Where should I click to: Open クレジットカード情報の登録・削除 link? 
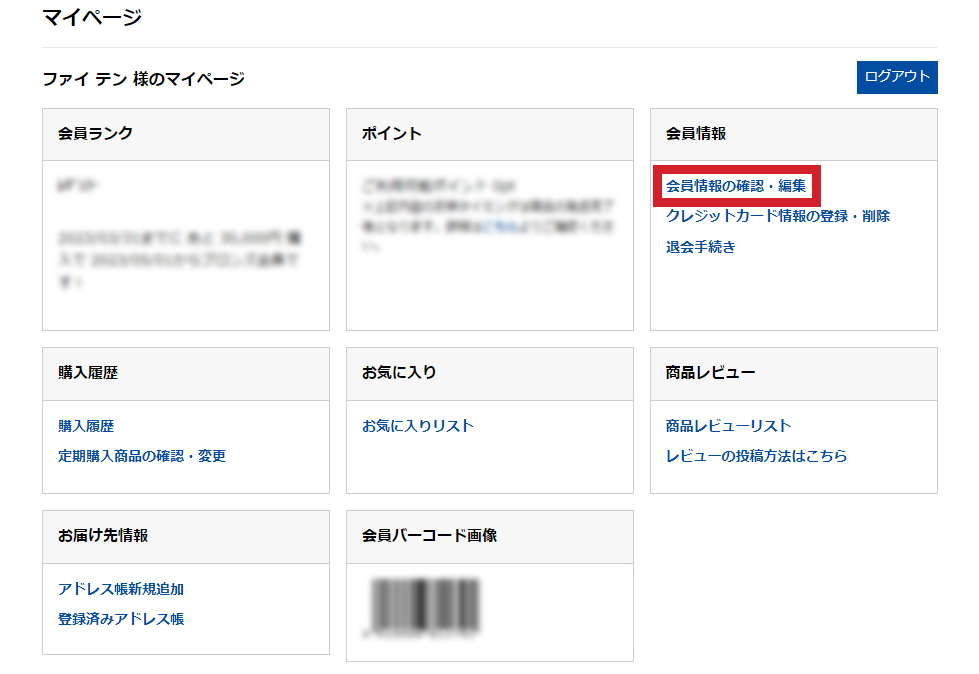[x=777, y=216]
